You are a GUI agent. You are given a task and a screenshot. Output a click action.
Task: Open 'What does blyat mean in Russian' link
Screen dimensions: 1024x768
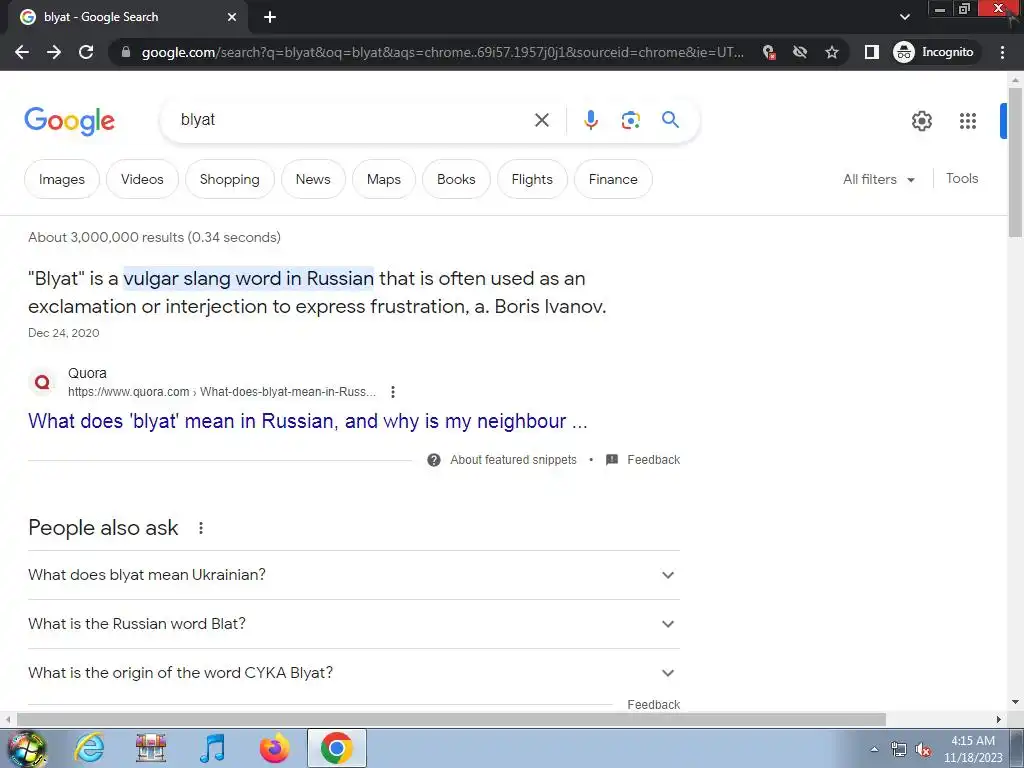click(308, 421)
